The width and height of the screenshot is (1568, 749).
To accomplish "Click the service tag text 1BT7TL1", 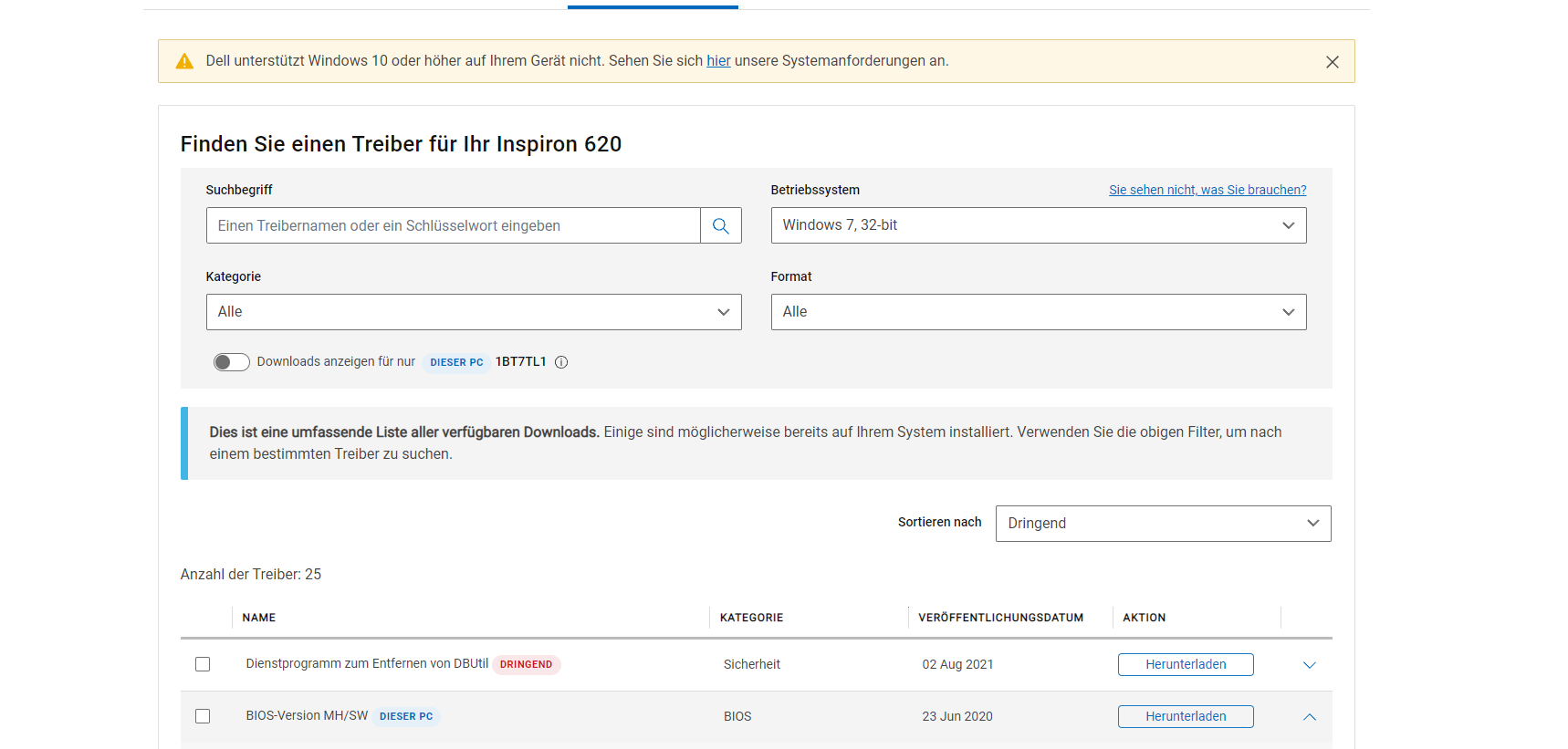I will 520,361.
